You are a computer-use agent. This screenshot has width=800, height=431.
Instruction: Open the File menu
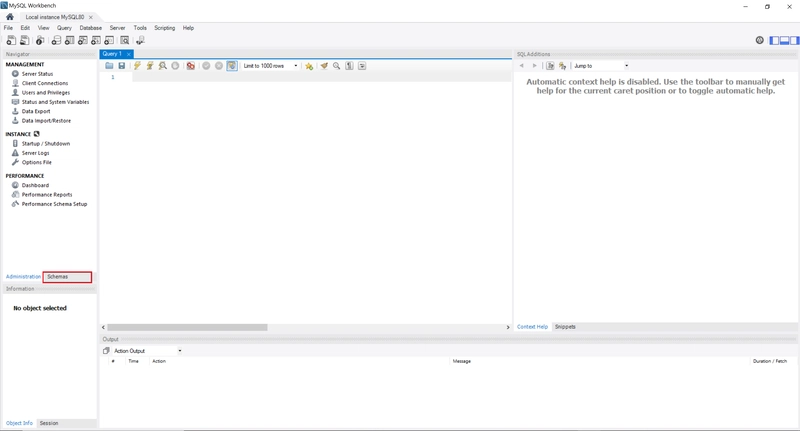[8, 28]
